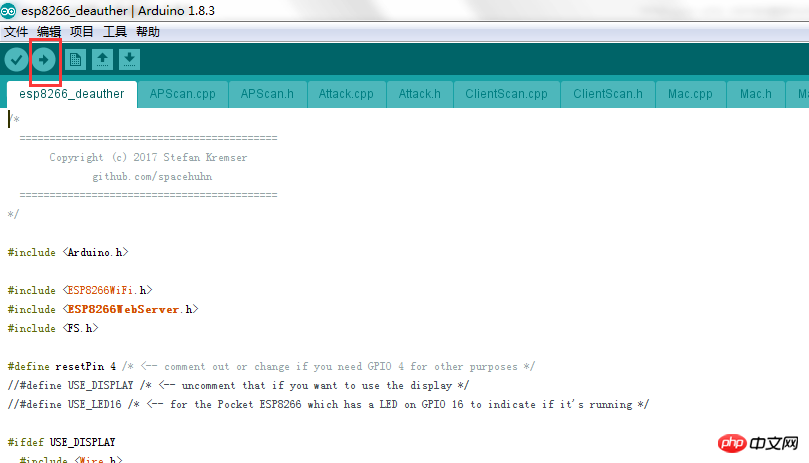
Task: Switch to the ClientScan.h tab
Action: pos(608,94)
